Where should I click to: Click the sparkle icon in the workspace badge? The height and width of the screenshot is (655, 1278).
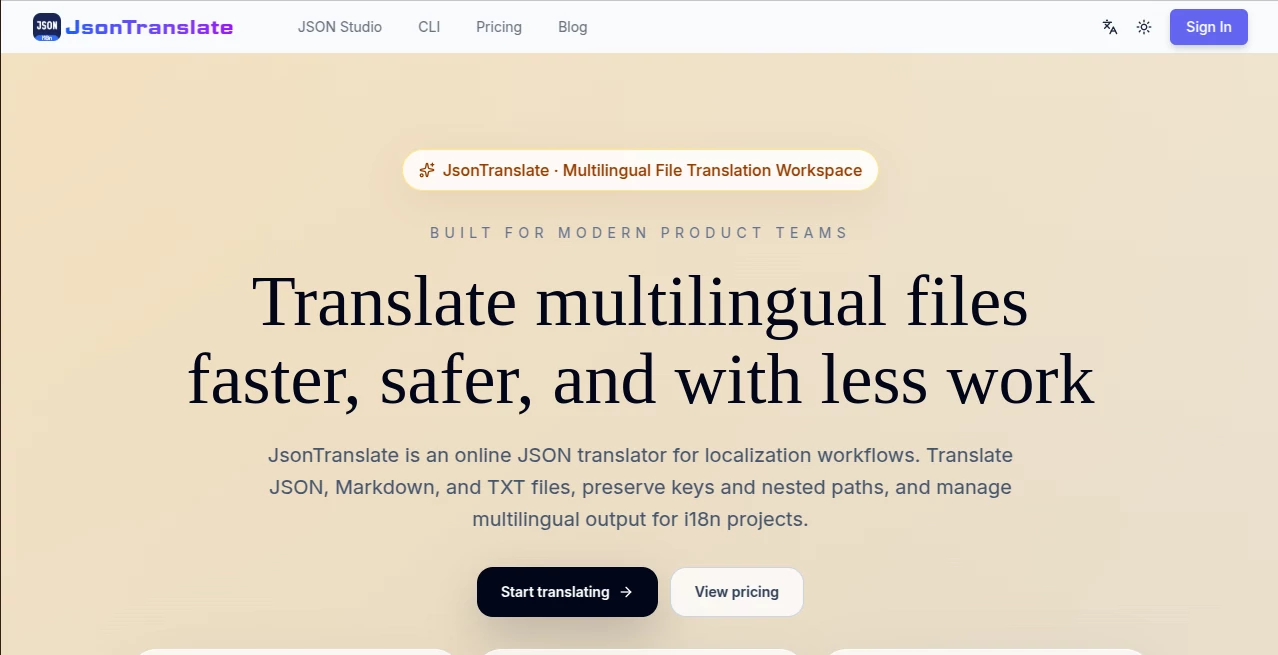[427, 170]
